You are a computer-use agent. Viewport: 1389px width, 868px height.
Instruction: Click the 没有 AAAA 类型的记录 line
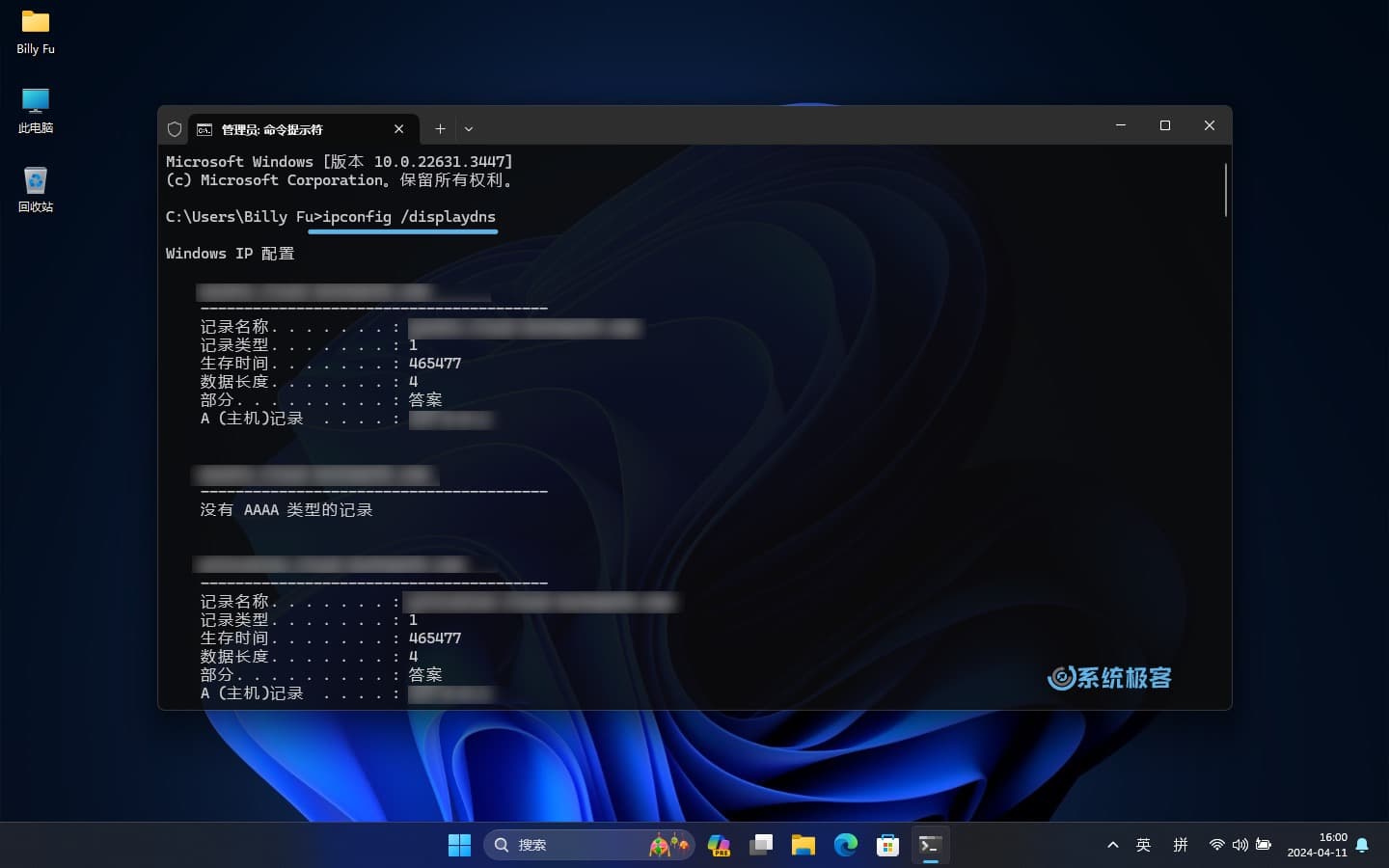286,509
